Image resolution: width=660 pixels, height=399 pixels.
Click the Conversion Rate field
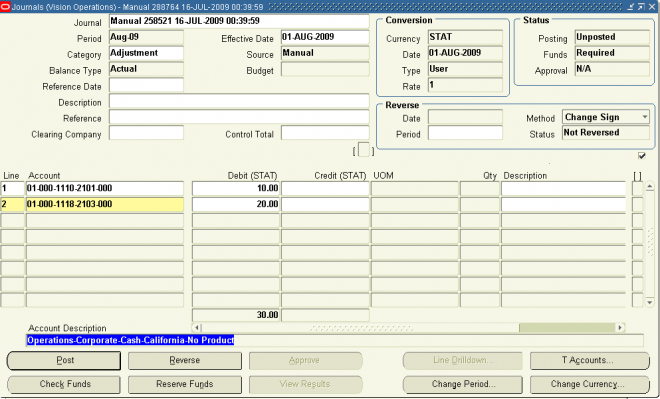click(465, 85)
